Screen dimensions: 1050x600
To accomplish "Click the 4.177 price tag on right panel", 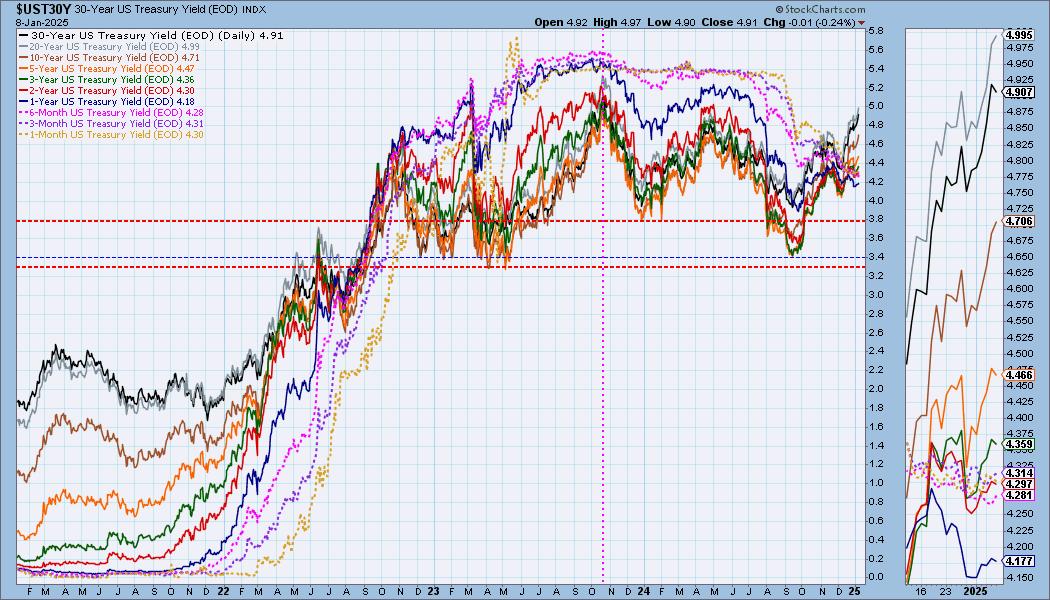I will pos(1019,561).
